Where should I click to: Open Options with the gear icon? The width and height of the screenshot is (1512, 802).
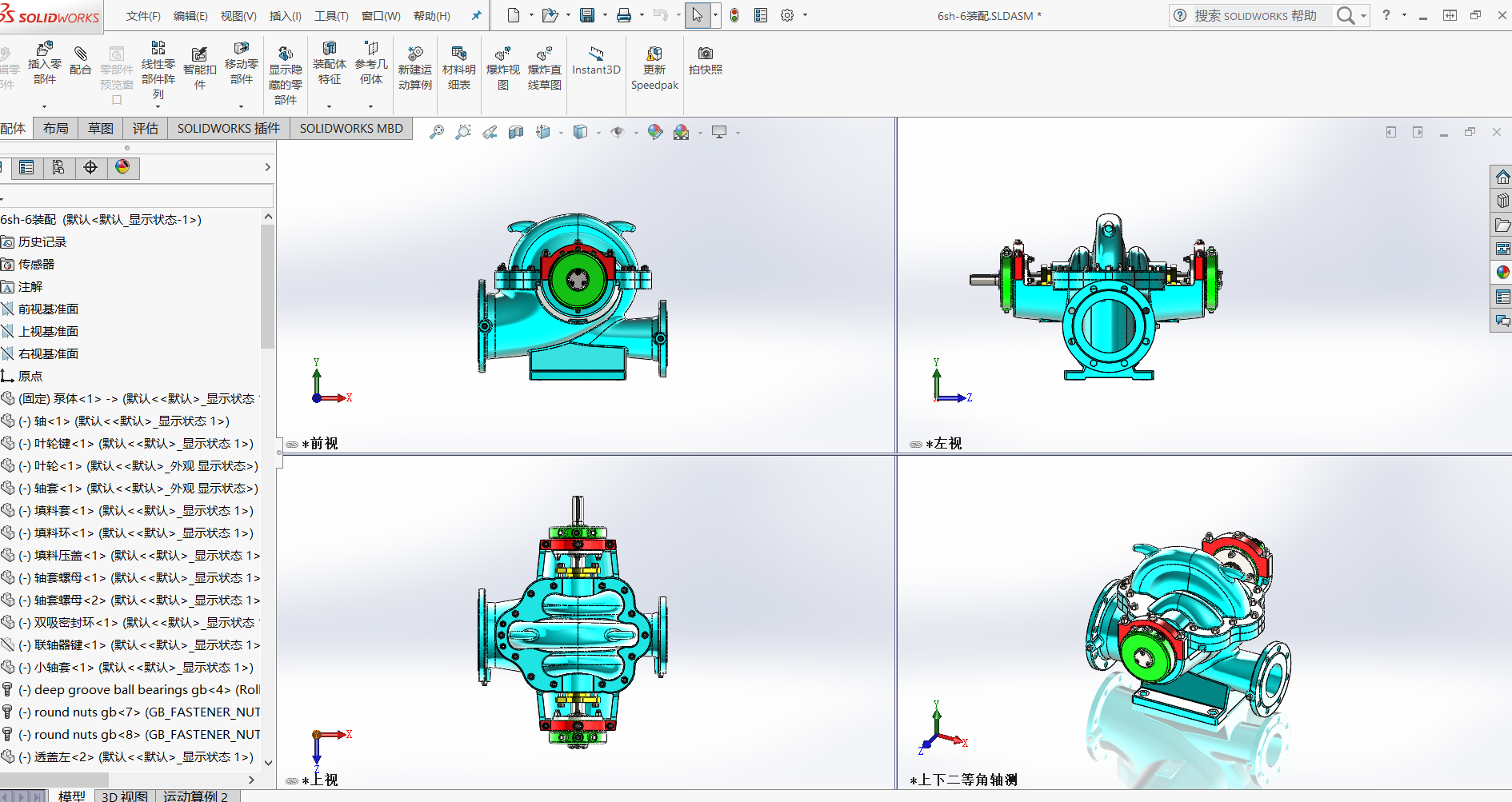787,15
